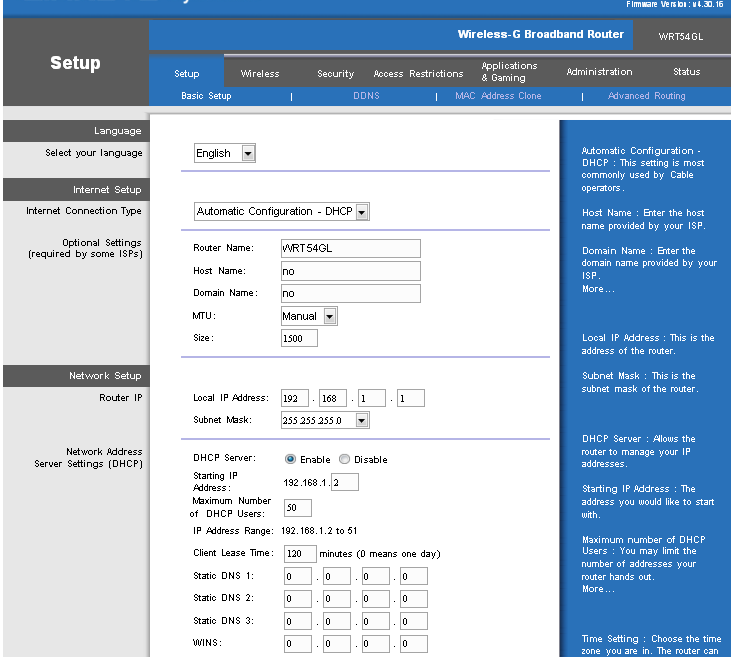Open MAC Address Clone sub-tab
This screenshot has height=657, width=731.
click(x=498, y=96)
